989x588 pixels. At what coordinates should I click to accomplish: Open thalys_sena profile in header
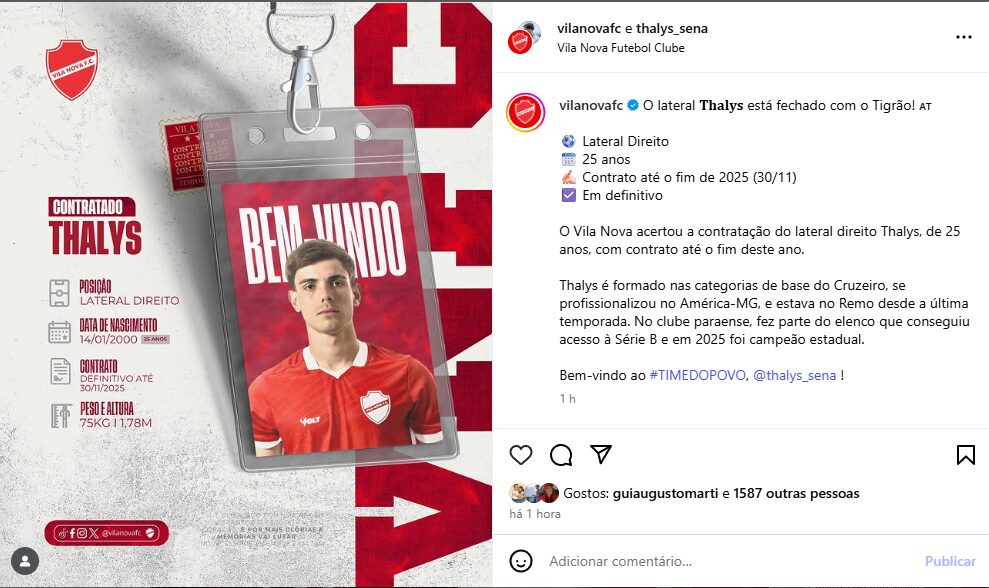(x=672, y=28)
